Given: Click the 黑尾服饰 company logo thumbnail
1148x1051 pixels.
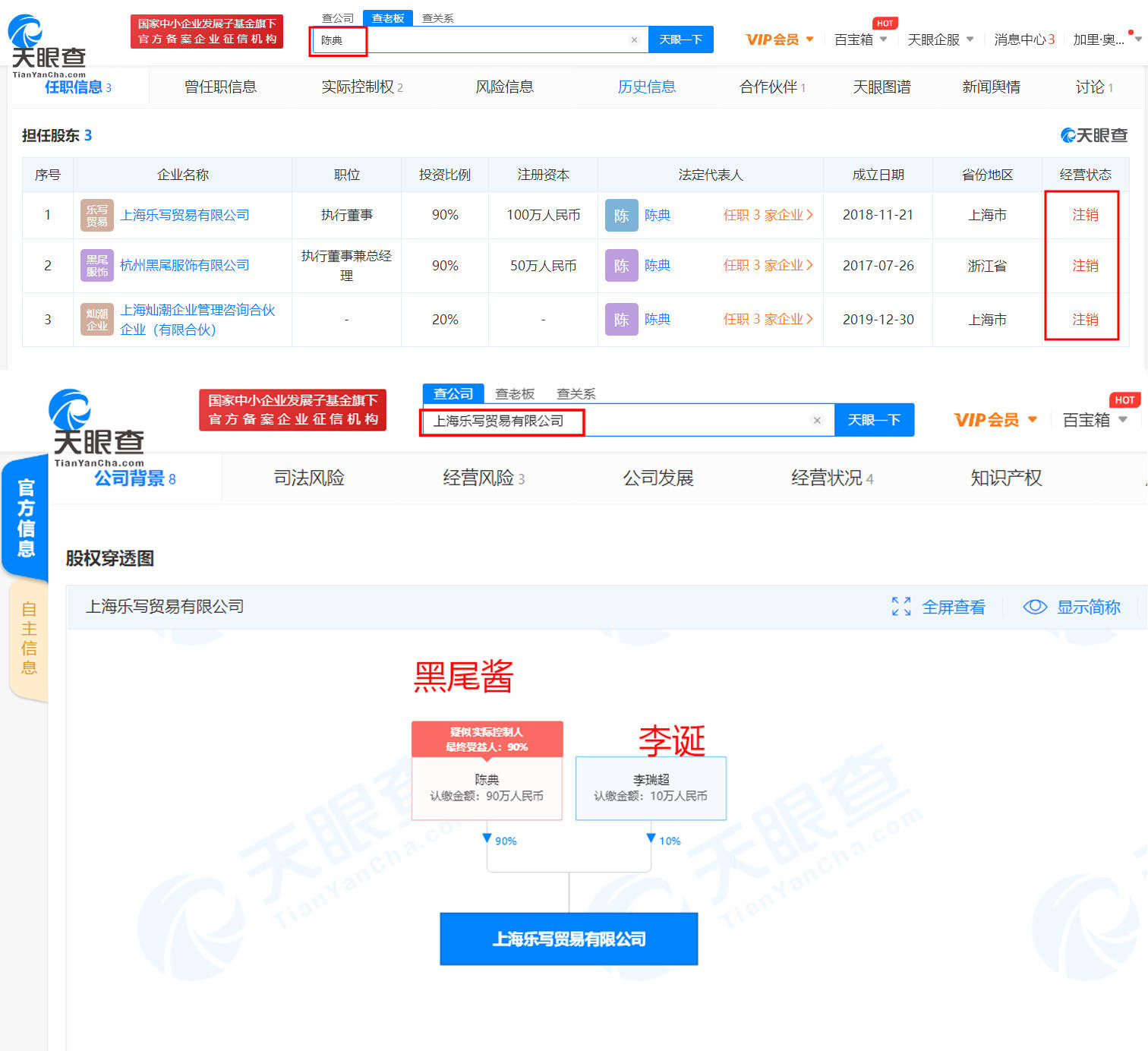Looking at the screenshot, I should point(96,266).
